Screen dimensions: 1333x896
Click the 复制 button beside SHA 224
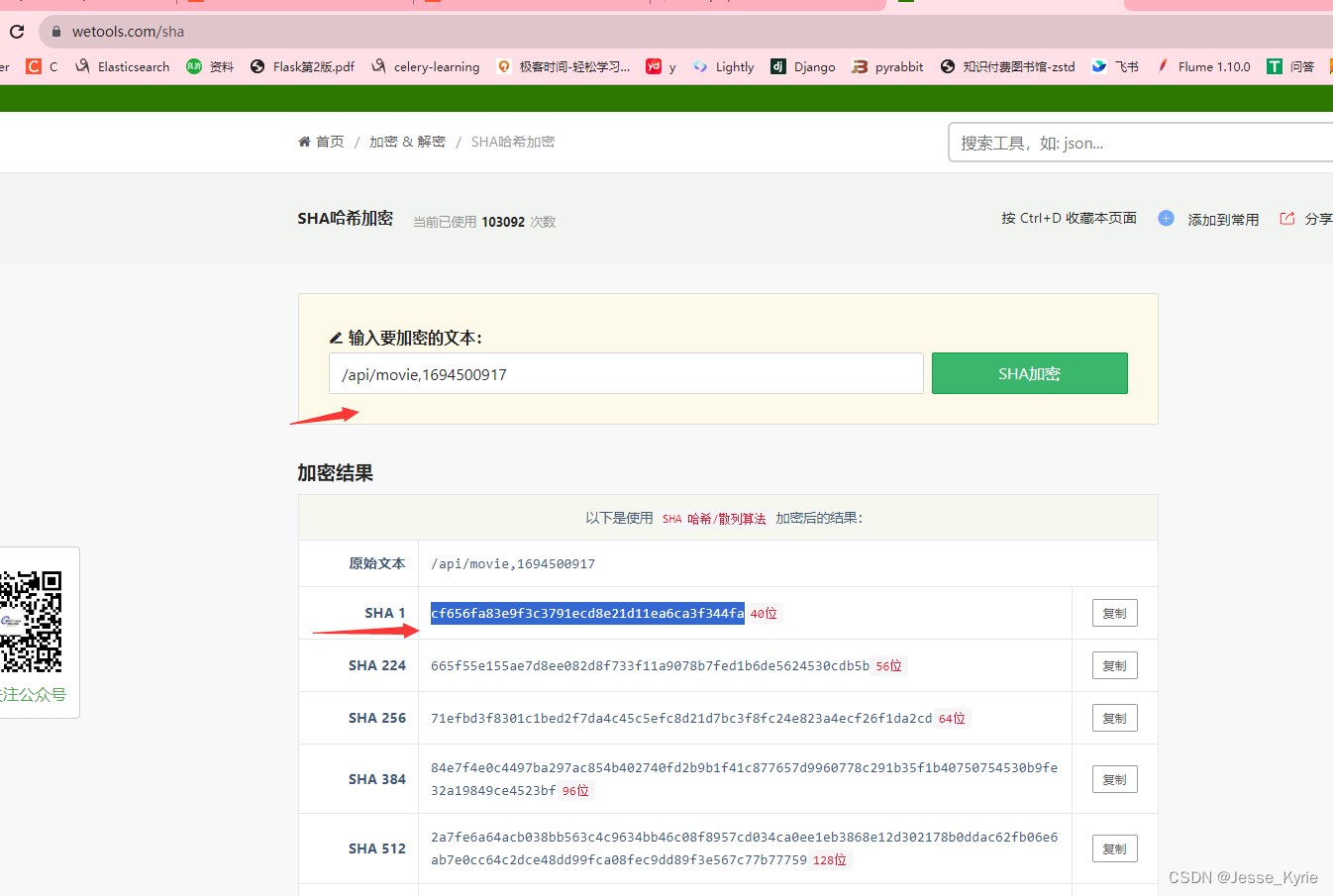point(1114,664)
